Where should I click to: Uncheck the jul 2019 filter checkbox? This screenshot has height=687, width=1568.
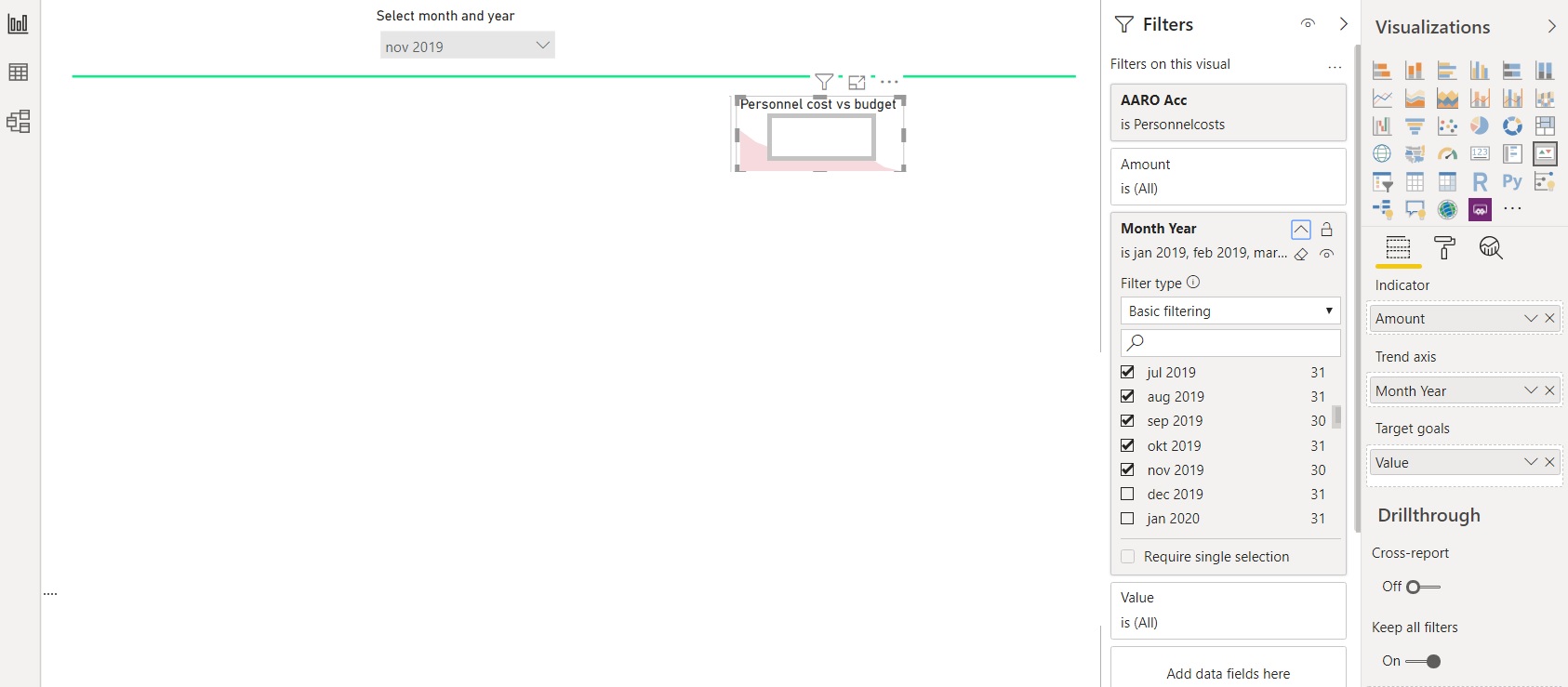coord(1127,372)
